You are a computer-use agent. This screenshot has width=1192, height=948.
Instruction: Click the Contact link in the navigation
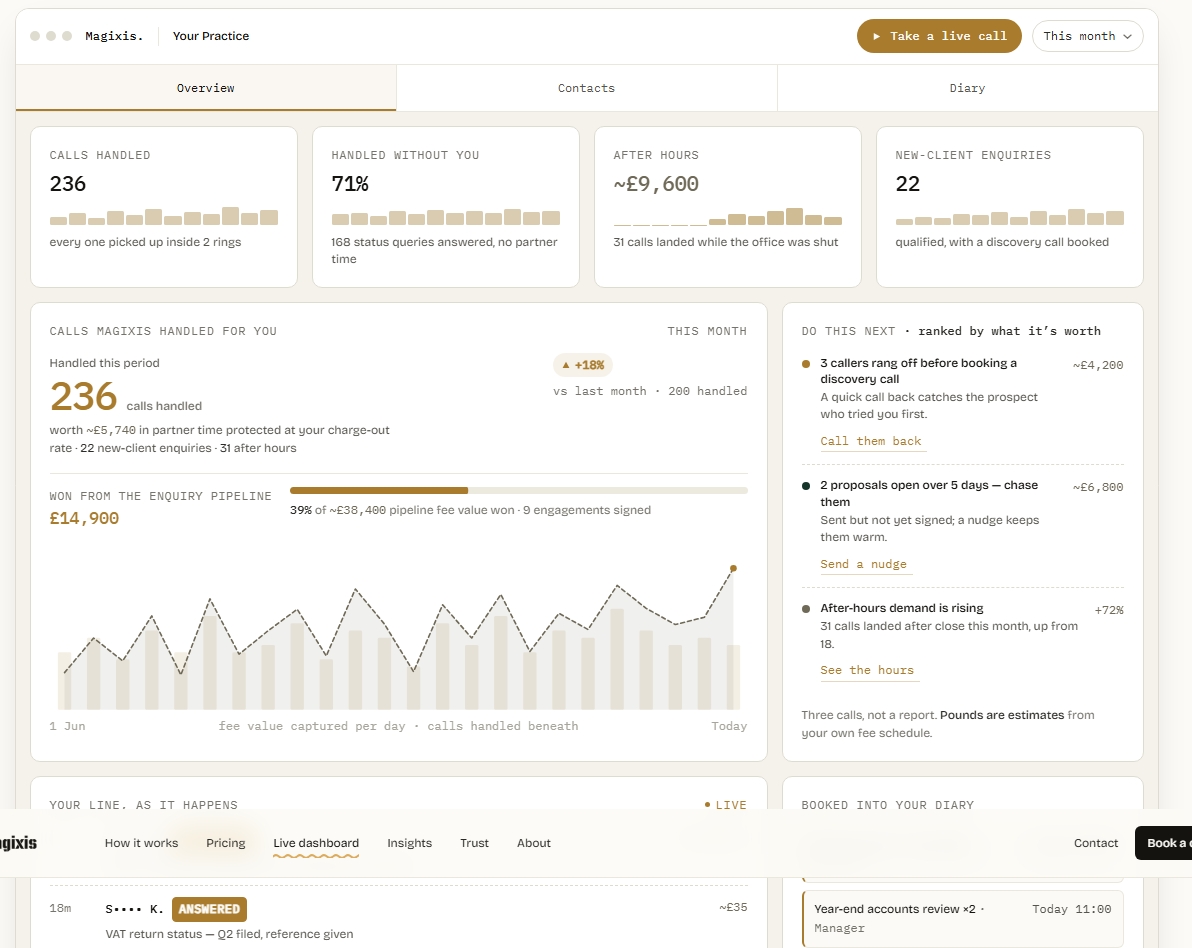[x=1095, y=843]
